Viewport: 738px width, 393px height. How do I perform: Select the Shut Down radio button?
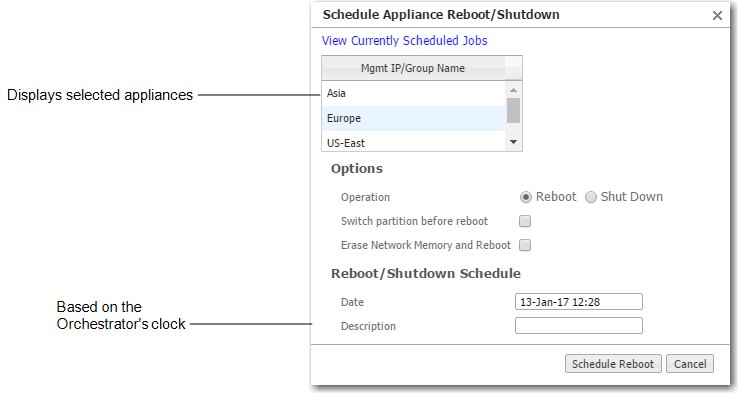(x=591, y=197)
